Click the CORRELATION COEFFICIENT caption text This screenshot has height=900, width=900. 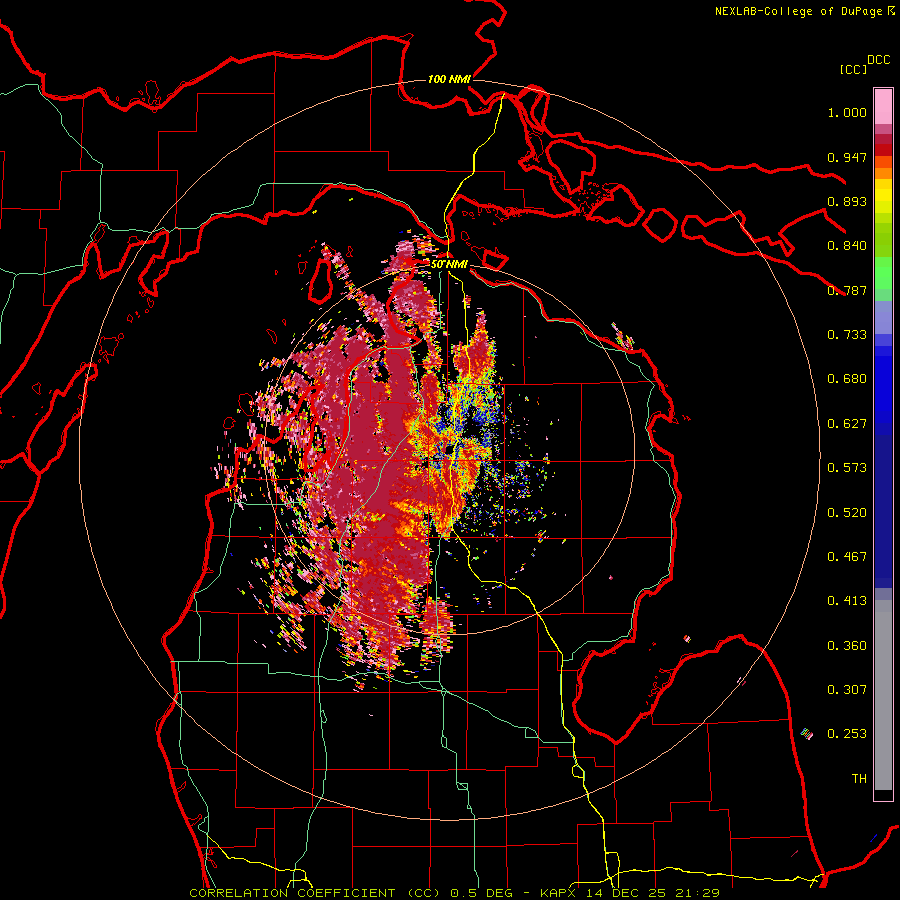coord(292,893)
